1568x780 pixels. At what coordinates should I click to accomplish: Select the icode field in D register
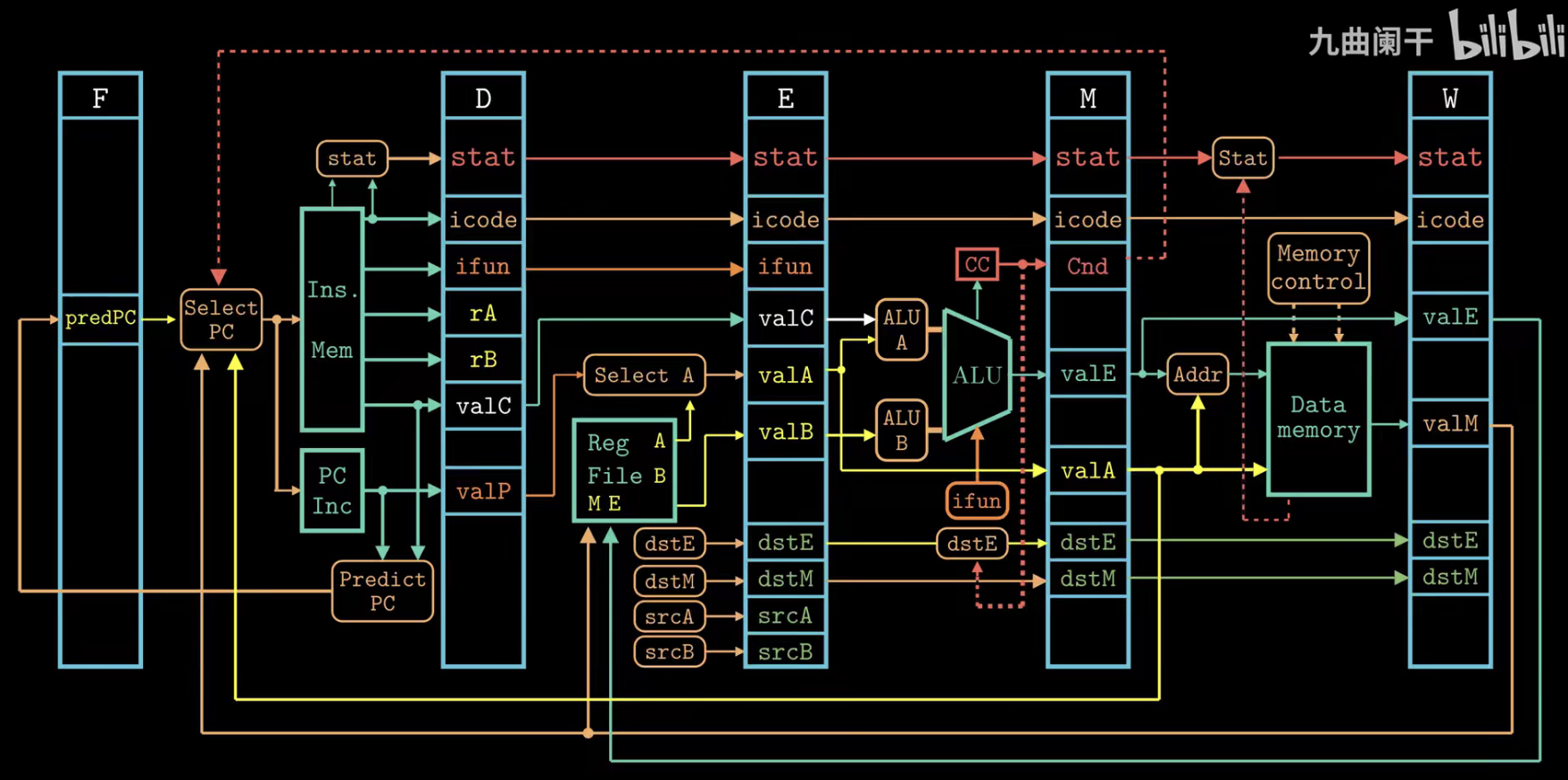[483, 220]
